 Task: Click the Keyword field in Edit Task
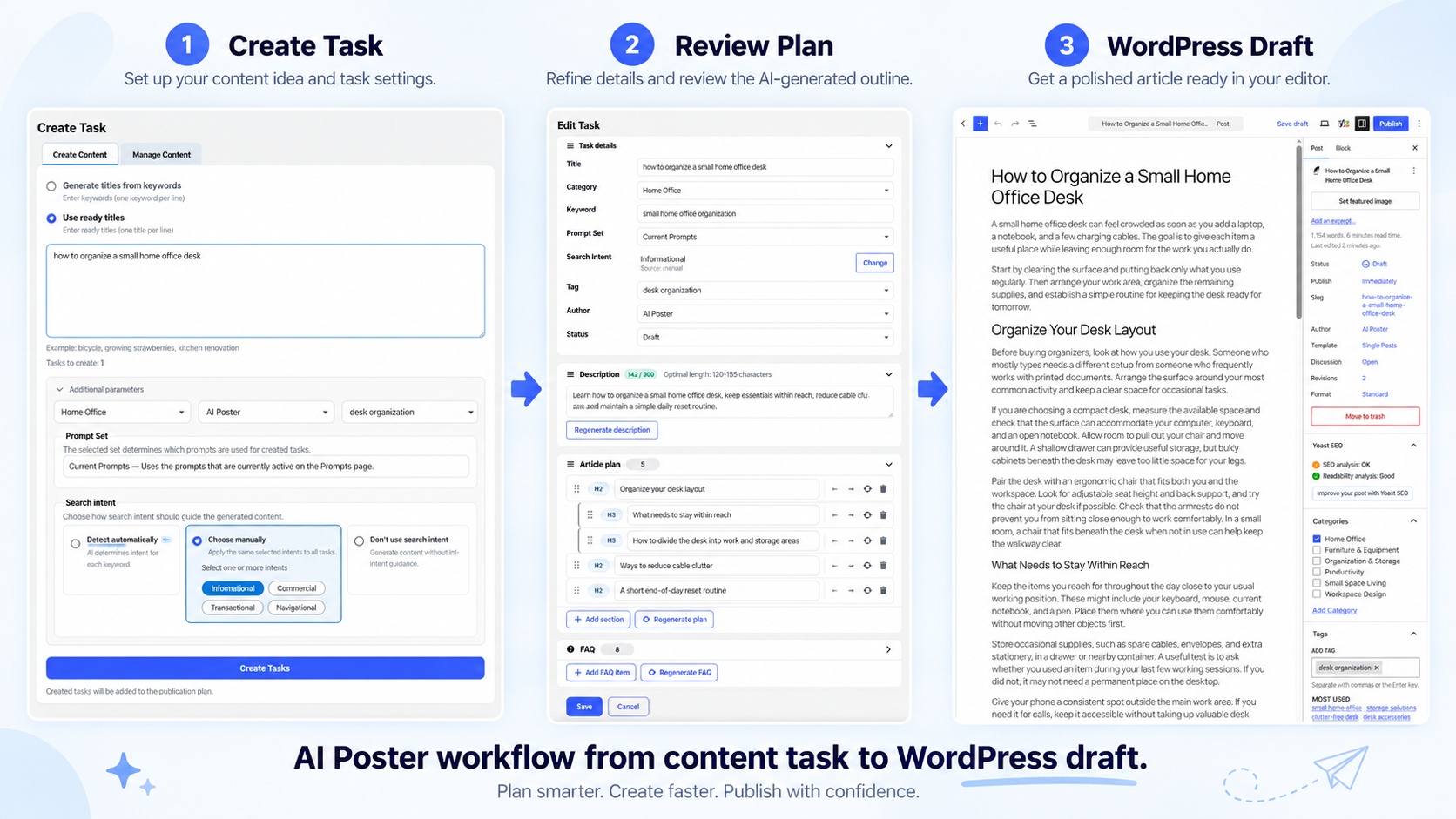click(765, 213)
